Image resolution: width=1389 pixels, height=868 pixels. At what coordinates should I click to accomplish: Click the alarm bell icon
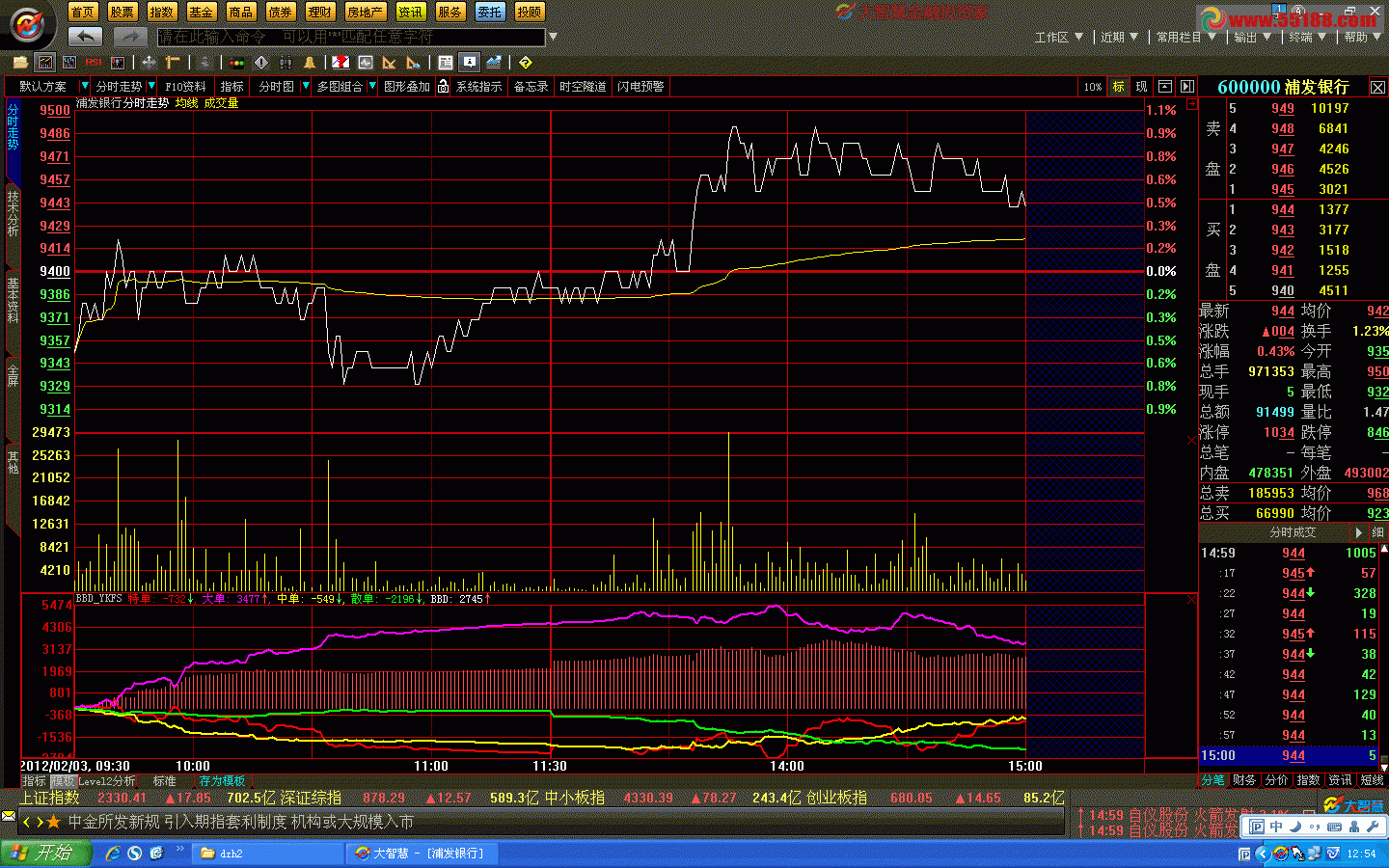coord(310,62)
